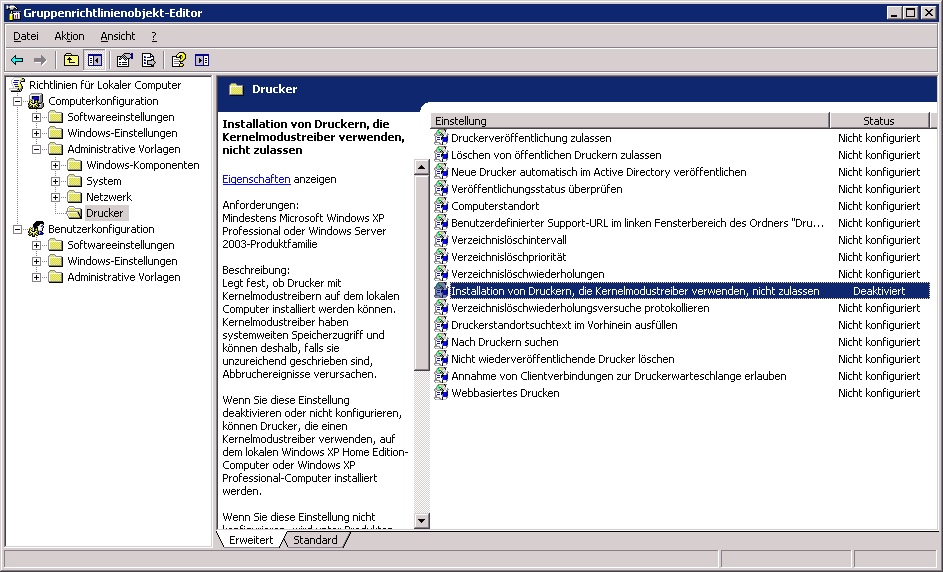Switch to the Standard tab
This screenshot has height=572, width=943.
pyautogui.click(x=315, y=540)
